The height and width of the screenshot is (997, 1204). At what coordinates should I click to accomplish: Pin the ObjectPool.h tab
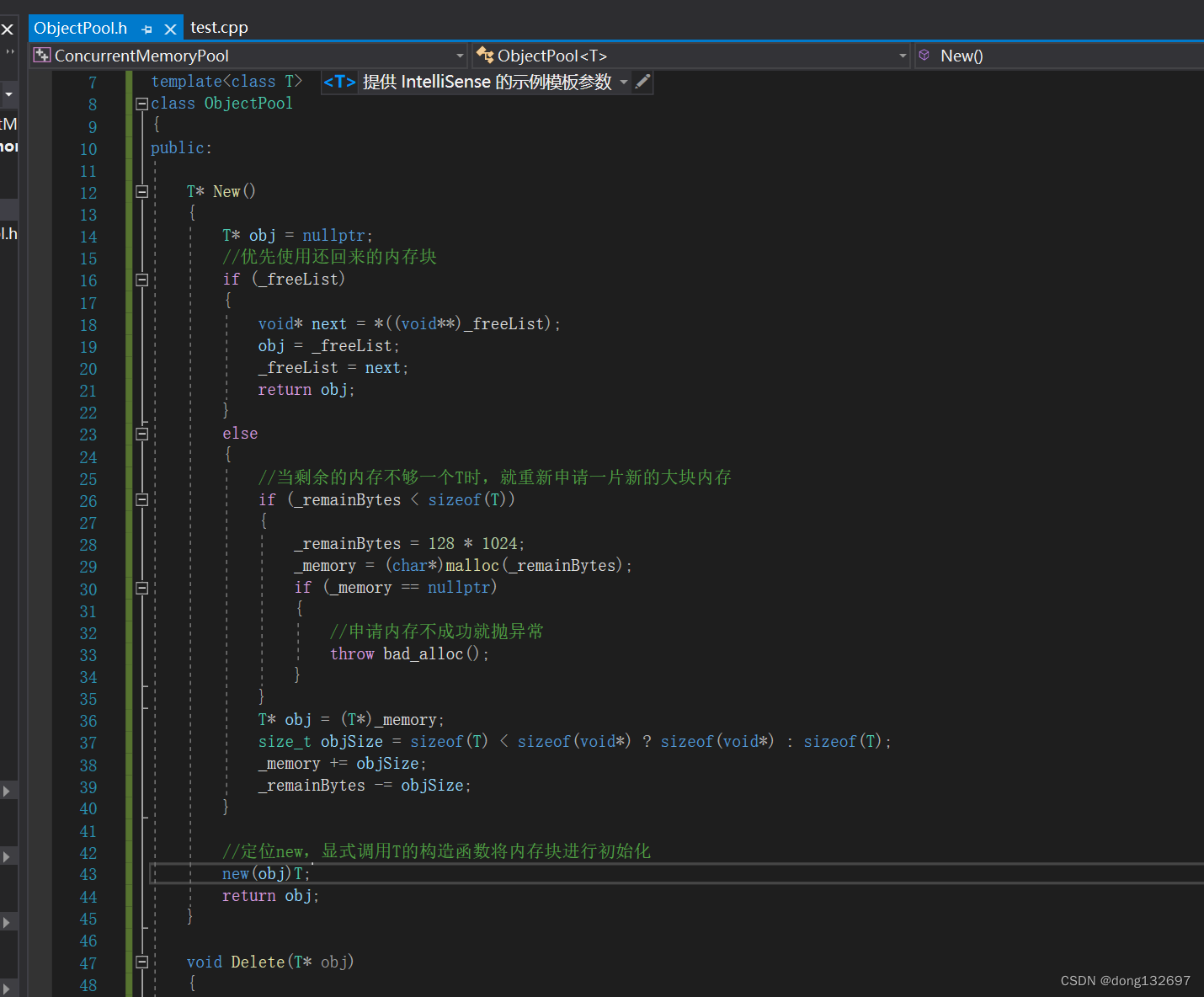pos(147,29)
